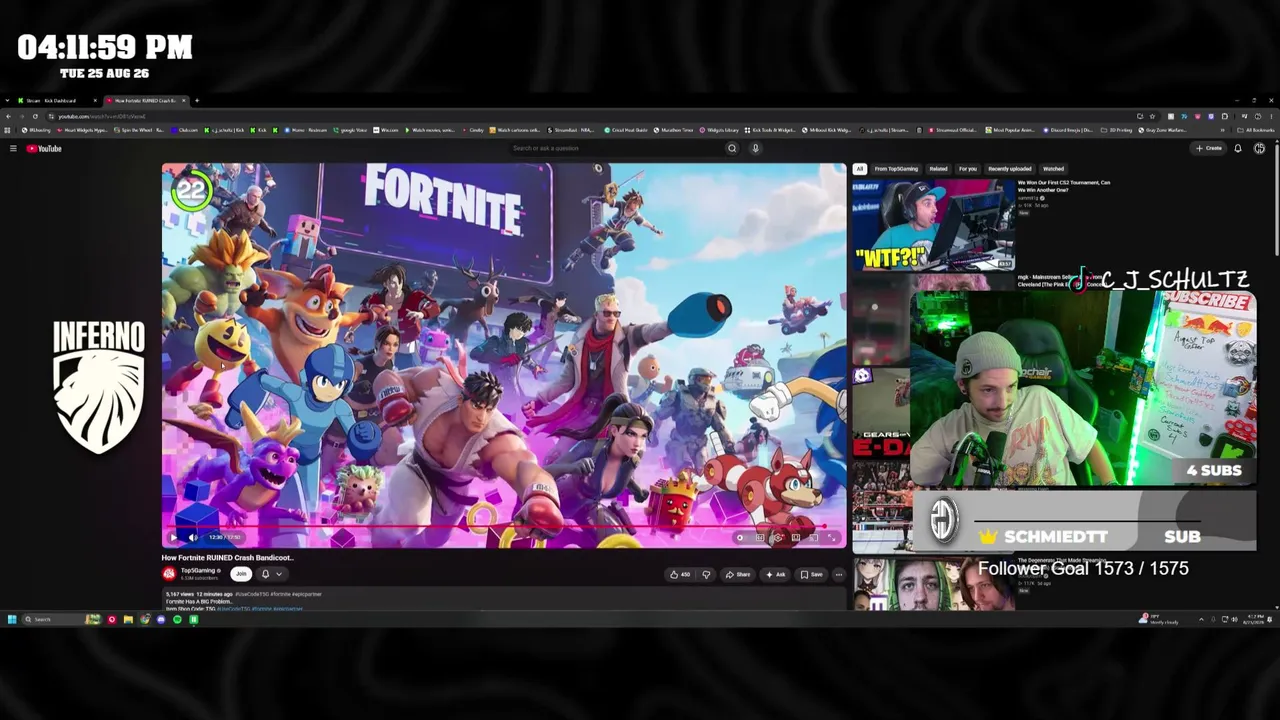Image resolution: width=1280 pixels, height=720 pixels.
Task: Open the Top5Gaming channel avatar
Action: (x=169, y=574)
